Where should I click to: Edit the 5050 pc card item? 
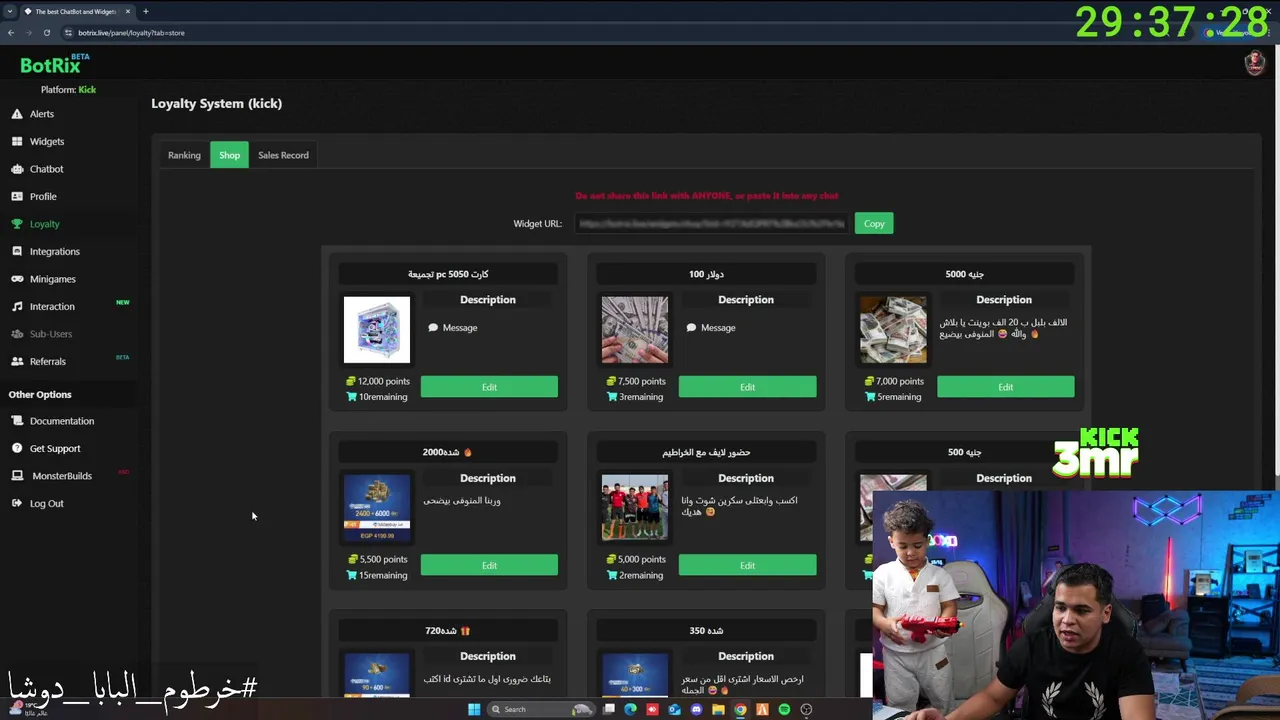pos(489,387)
